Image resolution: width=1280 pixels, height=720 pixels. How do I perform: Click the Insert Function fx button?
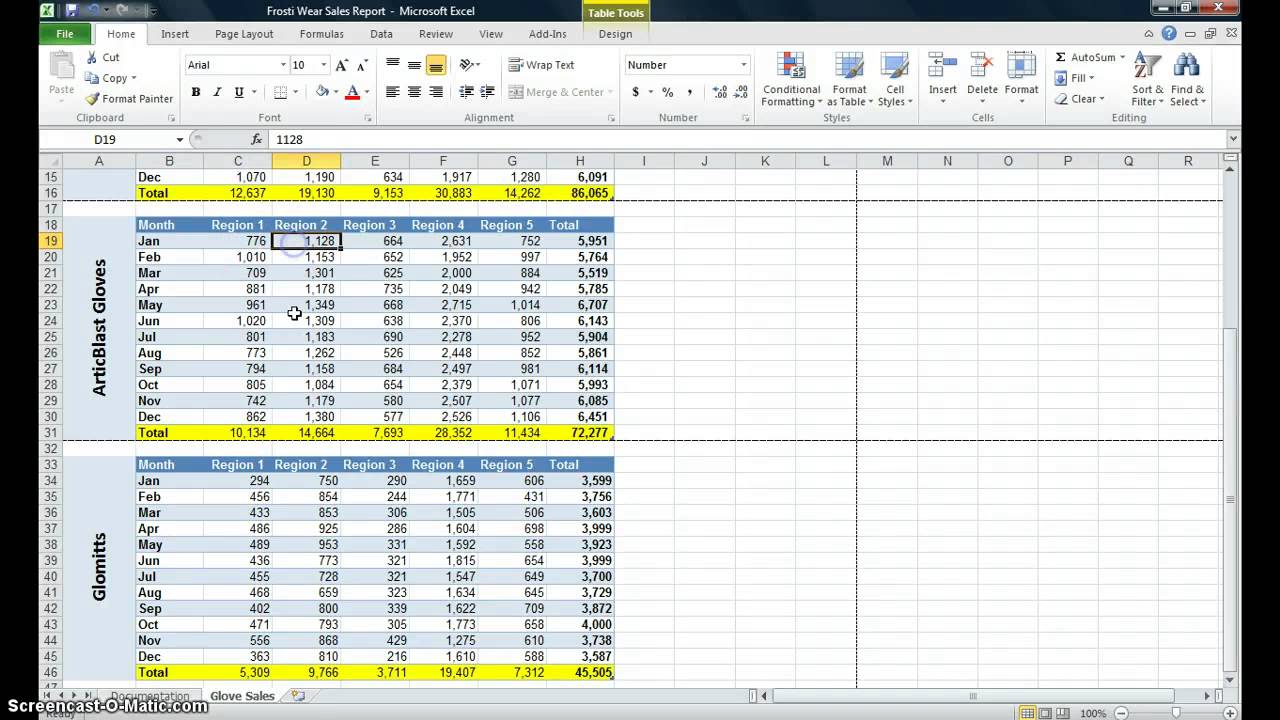click(257, 140)
